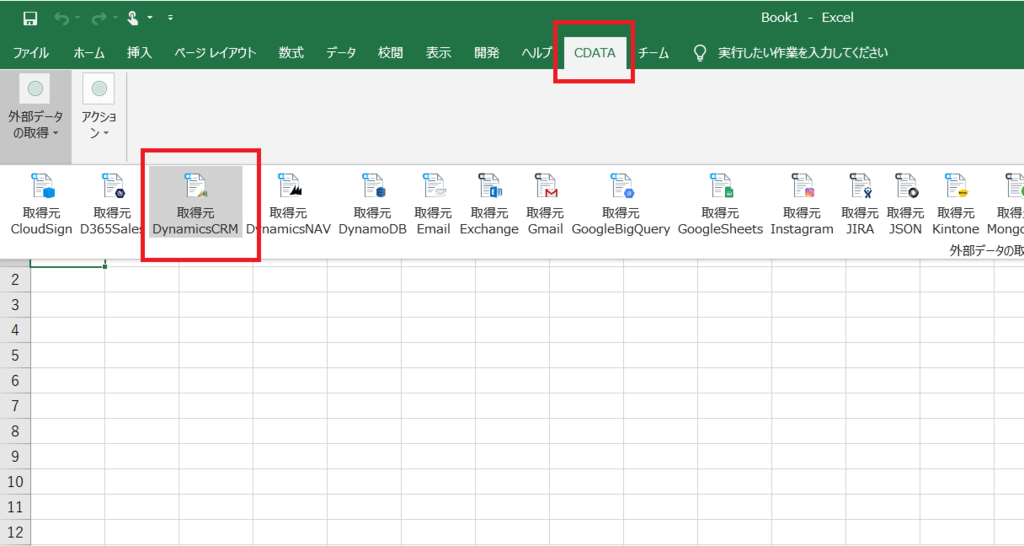Screen dimensions: 1024x546
Task: Choose 取得元 JIRA data source
Action: (x=860, y=203)
